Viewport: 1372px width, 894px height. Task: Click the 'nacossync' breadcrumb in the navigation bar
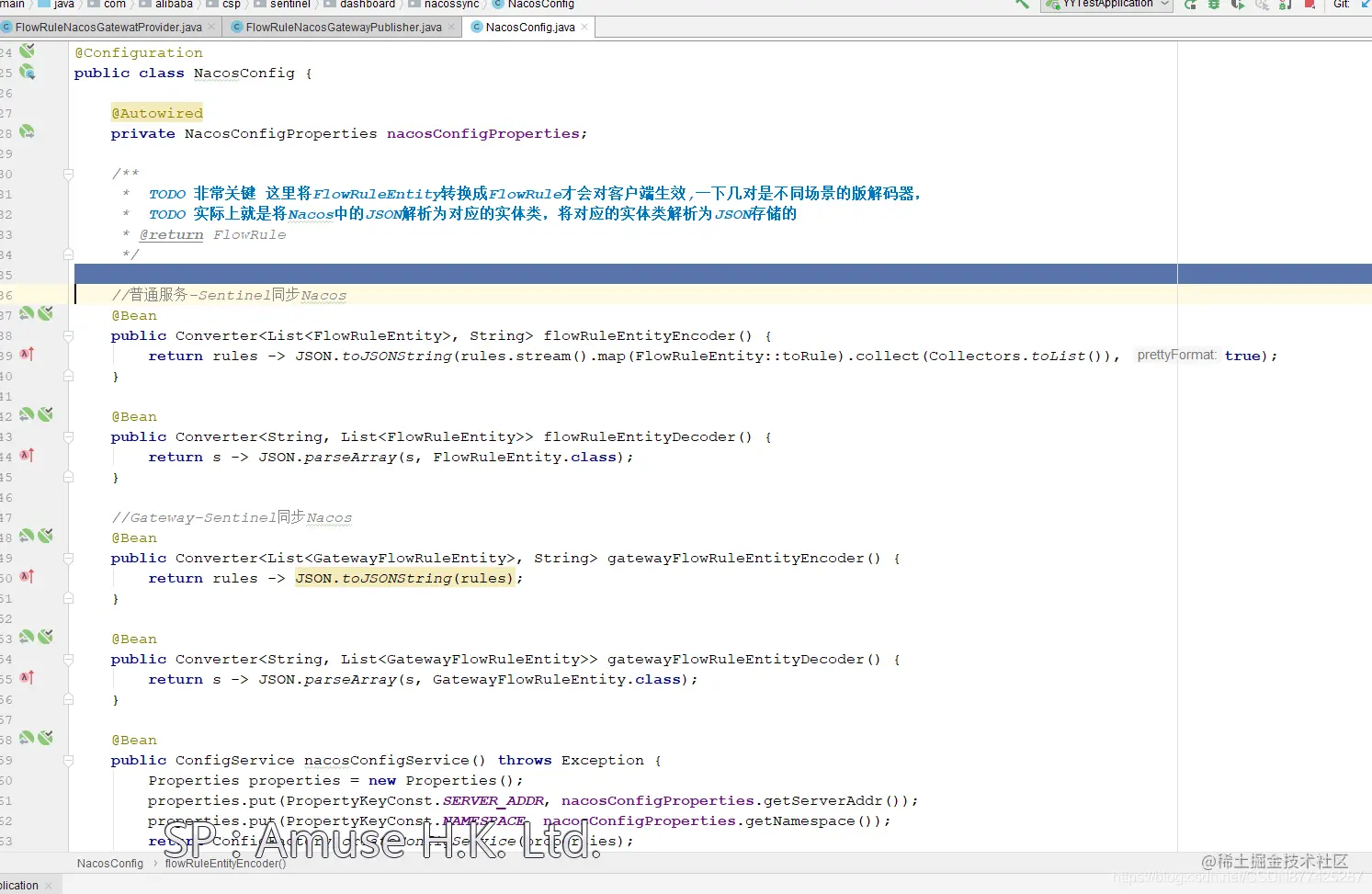451,4
